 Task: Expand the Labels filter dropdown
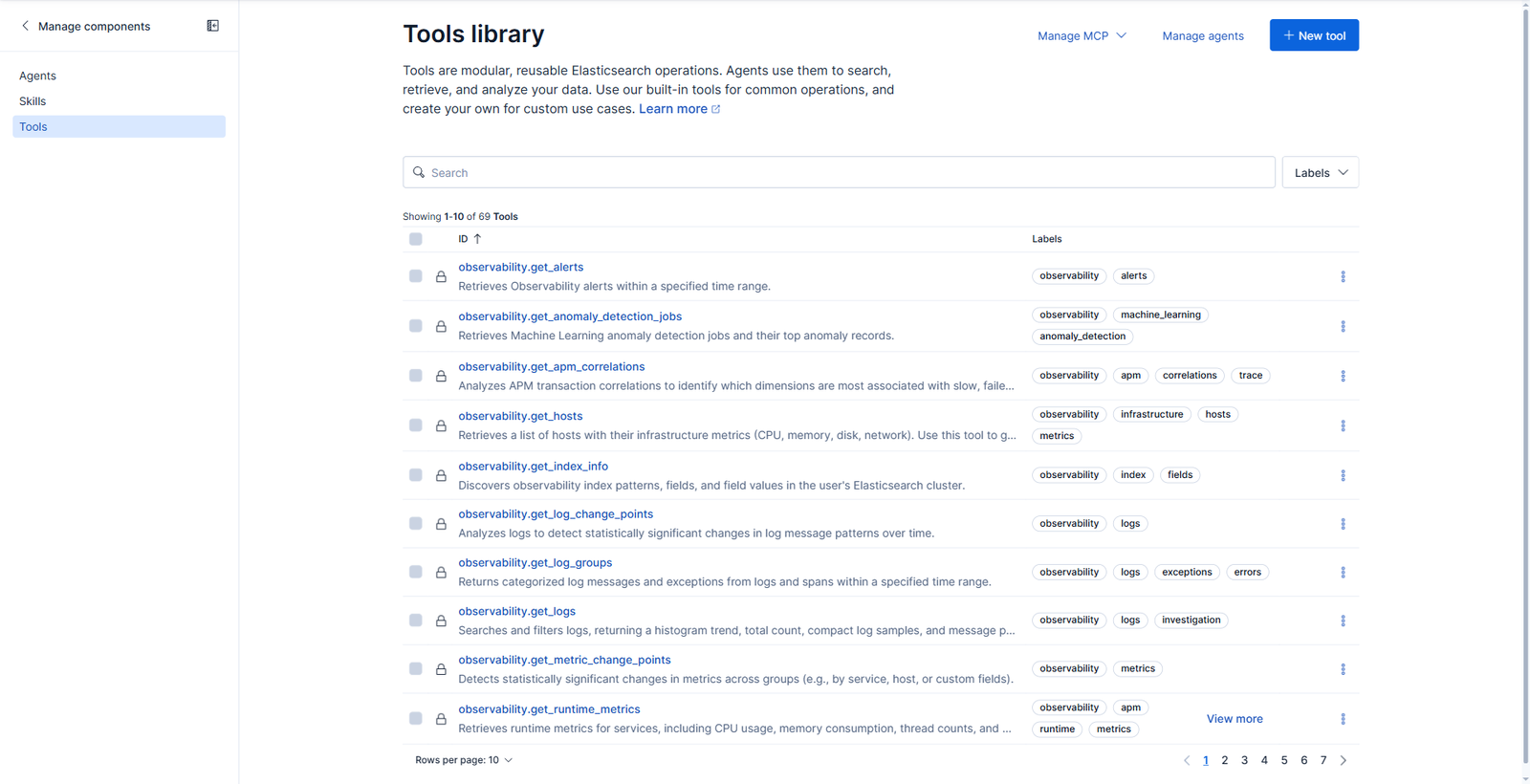1321,172
